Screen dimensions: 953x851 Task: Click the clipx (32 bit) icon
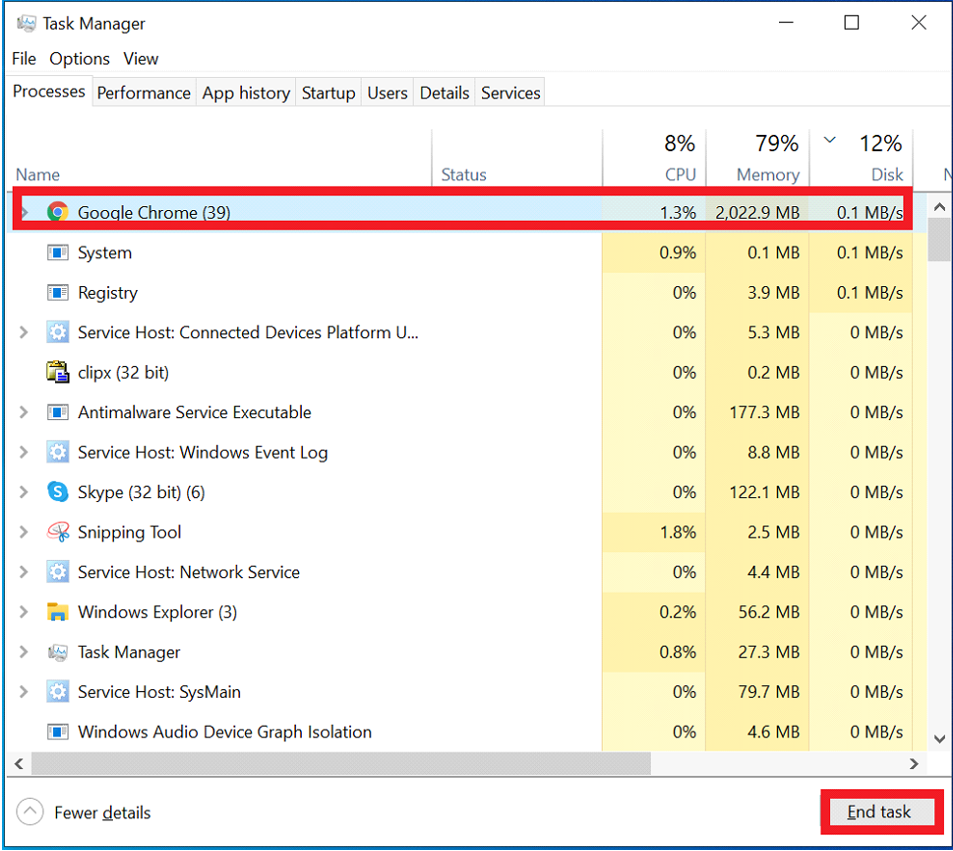pyautogui.click(x=57, y=372)
